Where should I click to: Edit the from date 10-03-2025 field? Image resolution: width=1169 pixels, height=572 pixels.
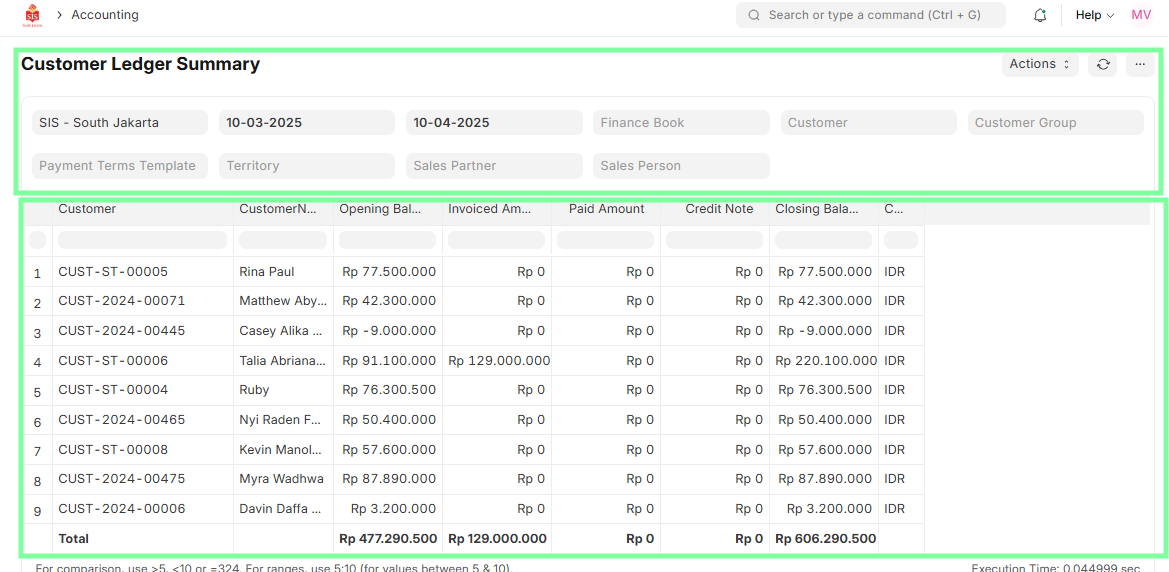pos(306,123)
